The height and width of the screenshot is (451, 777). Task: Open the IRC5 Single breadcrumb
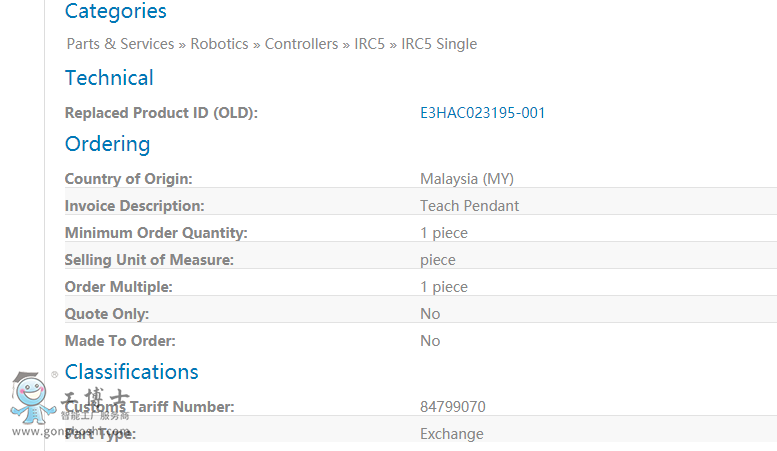click(x=439, y=44)
